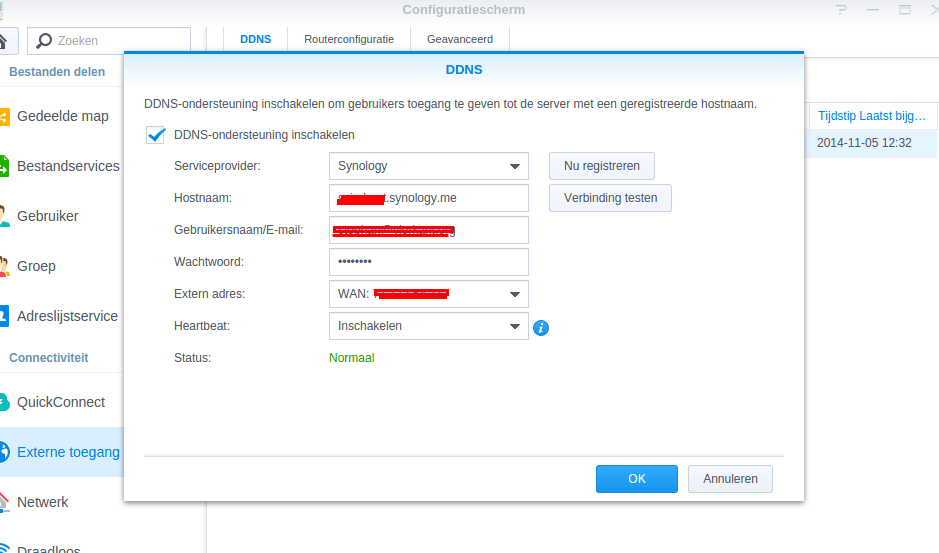Open Serviceprovider Synology dropdown
This screenshot has width=939, height=553.
(429, 166)
